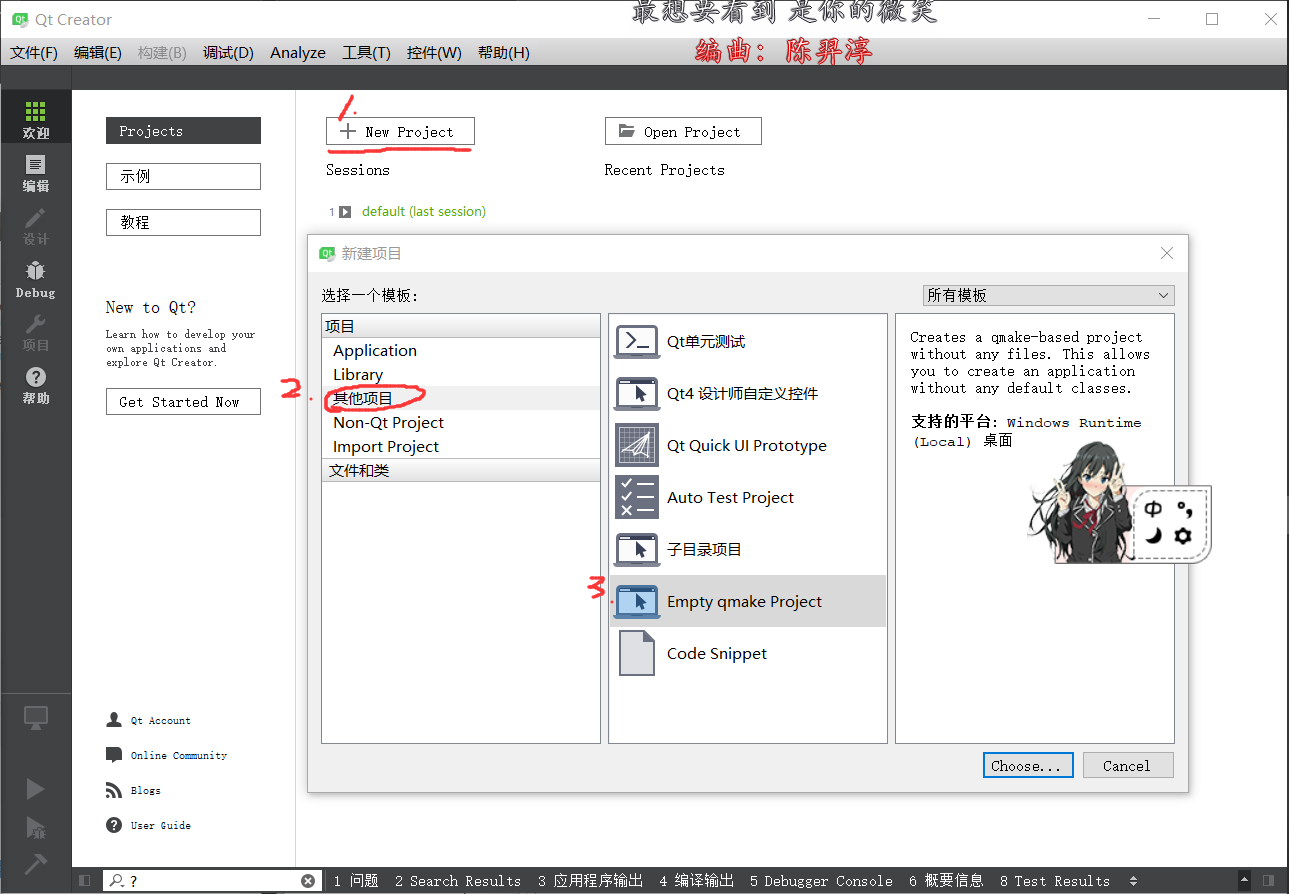Switch to Debug mode in sidebar

(36, 279)
